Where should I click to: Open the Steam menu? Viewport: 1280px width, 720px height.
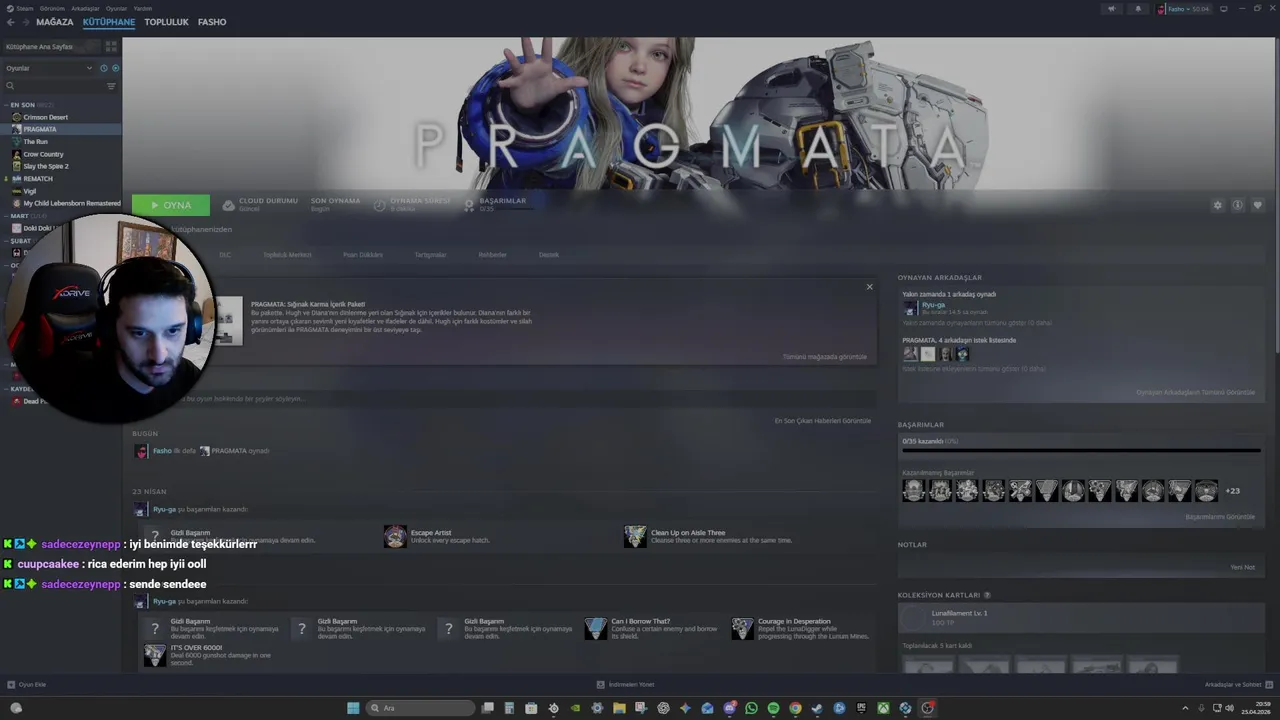tap(21, 8)
